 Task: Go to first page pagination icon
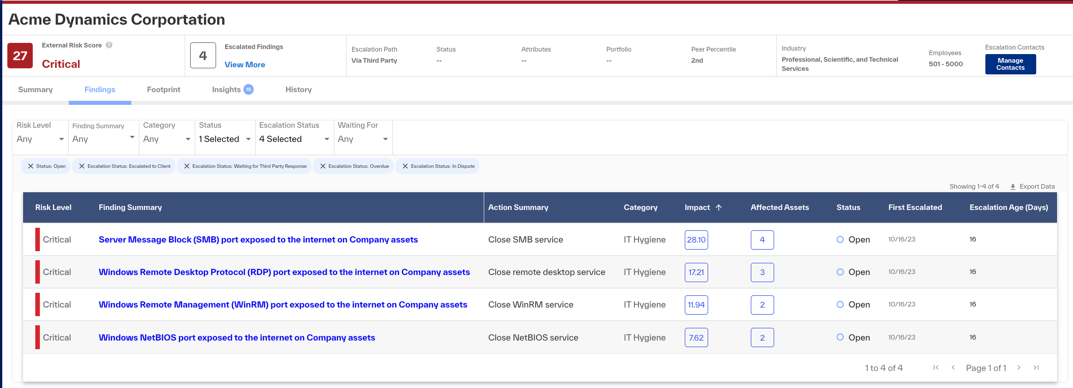click(935, 367)
